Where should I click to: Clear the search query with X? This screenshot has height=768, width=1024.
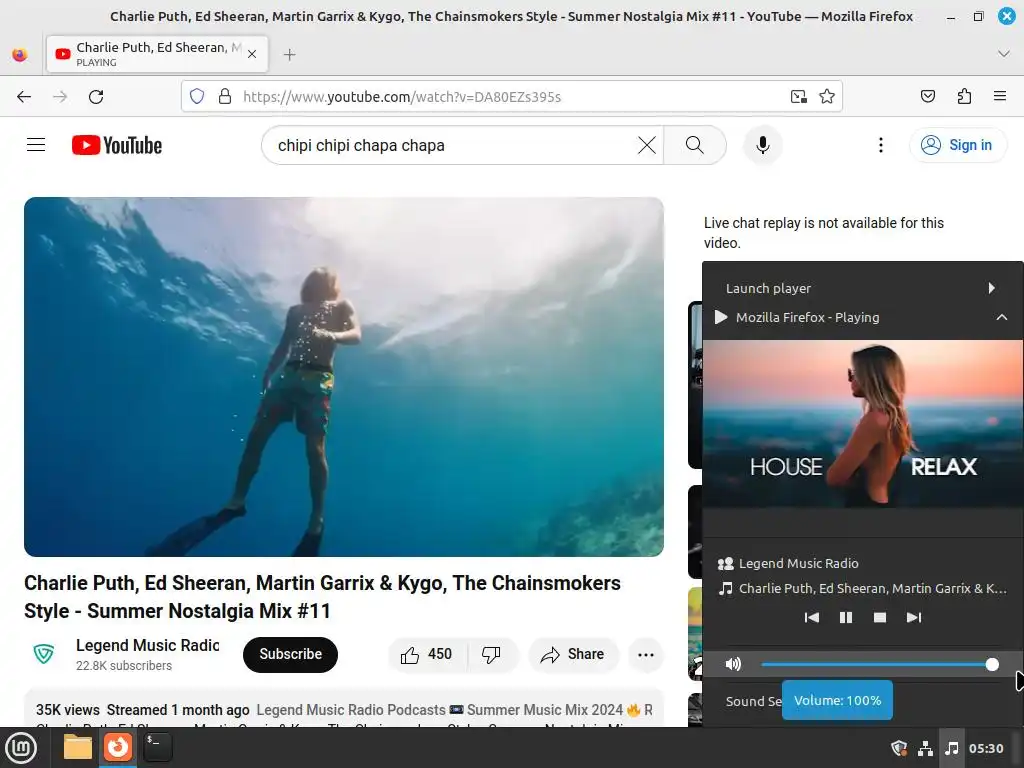click(x=647, y=145)
